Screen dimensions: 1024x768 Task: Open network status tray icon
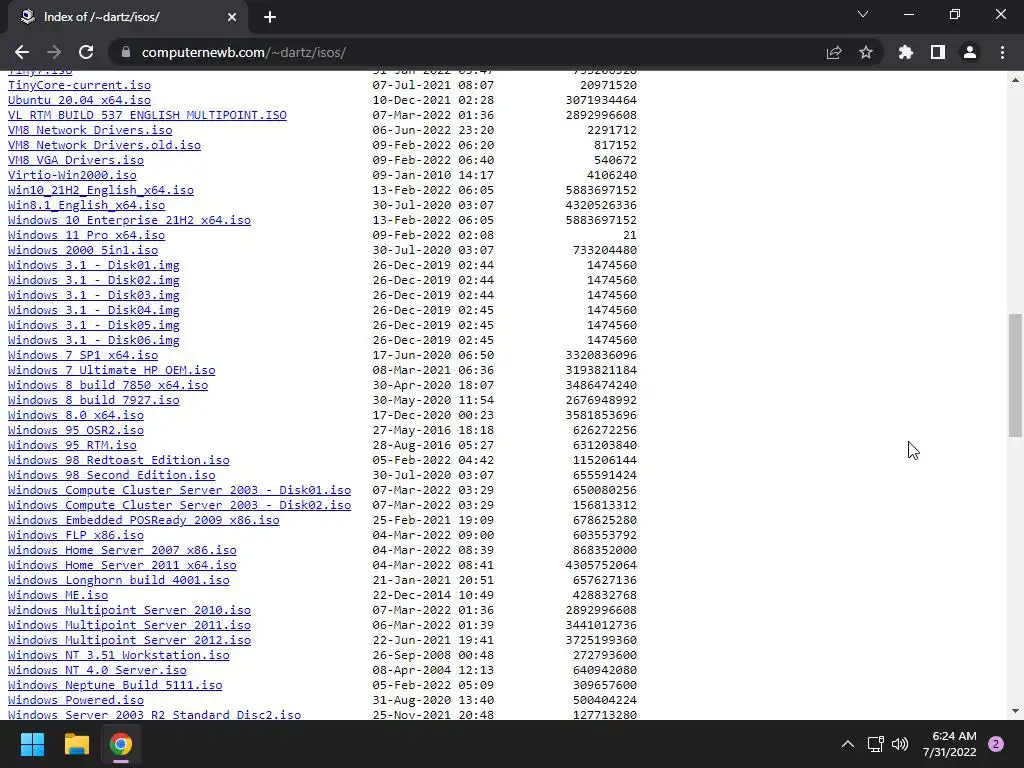click(875, 744)
